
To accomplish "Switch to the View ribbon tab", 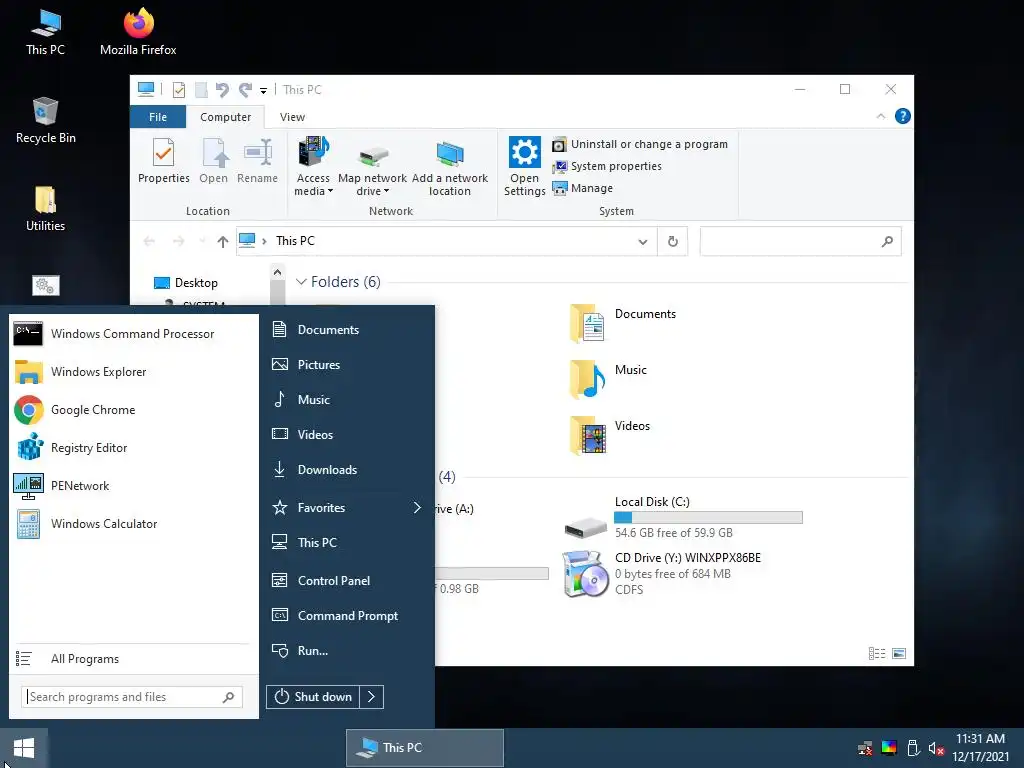I will pos(293,117).
